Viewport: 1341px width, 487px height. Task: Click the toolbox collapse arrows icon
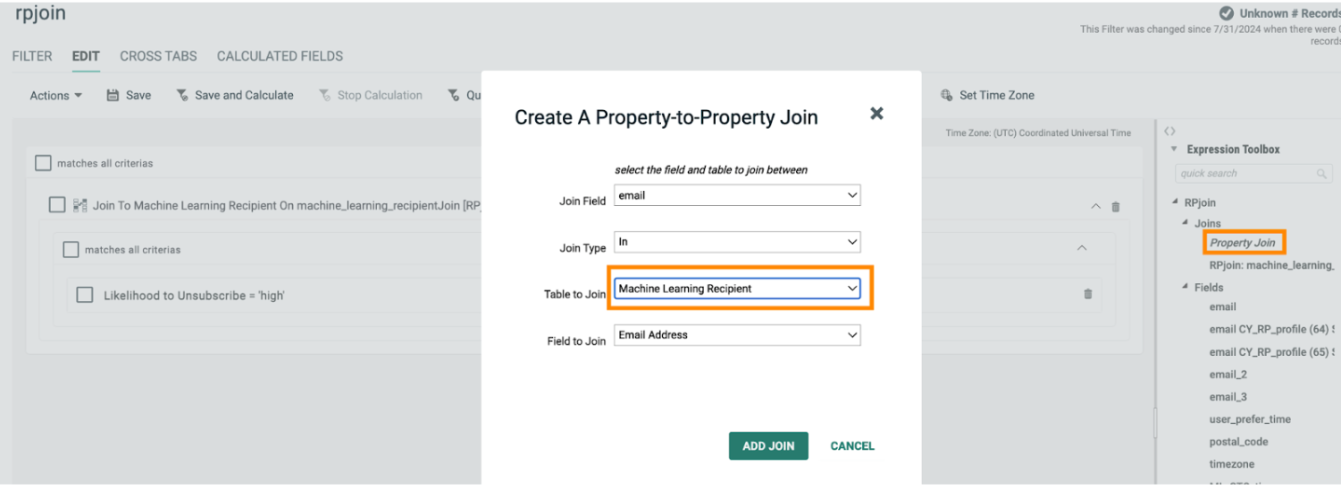point(1170,131)
